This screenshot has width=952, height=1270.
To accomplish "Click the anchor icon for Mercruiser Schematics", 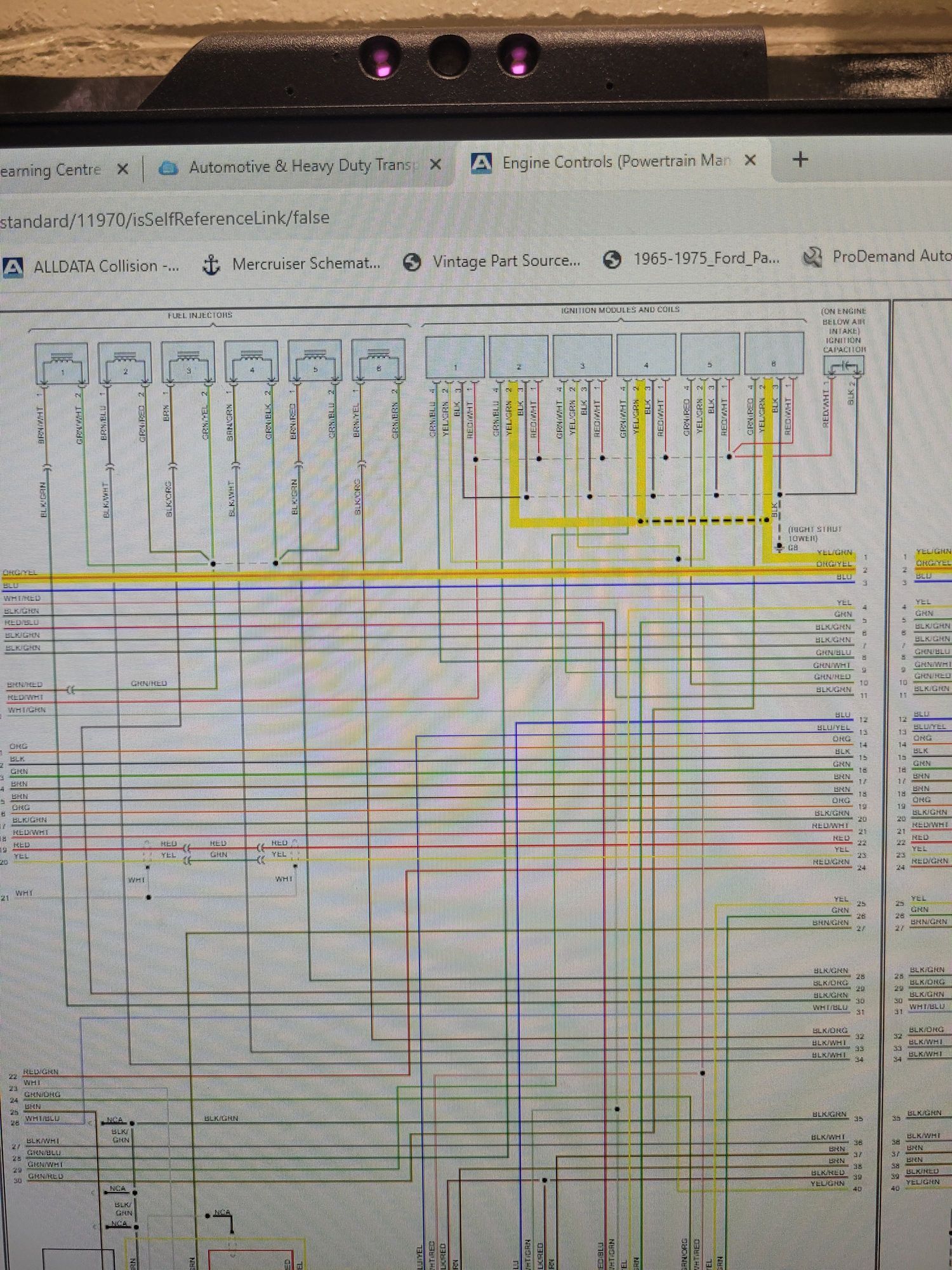I will [x=211, y=264].
